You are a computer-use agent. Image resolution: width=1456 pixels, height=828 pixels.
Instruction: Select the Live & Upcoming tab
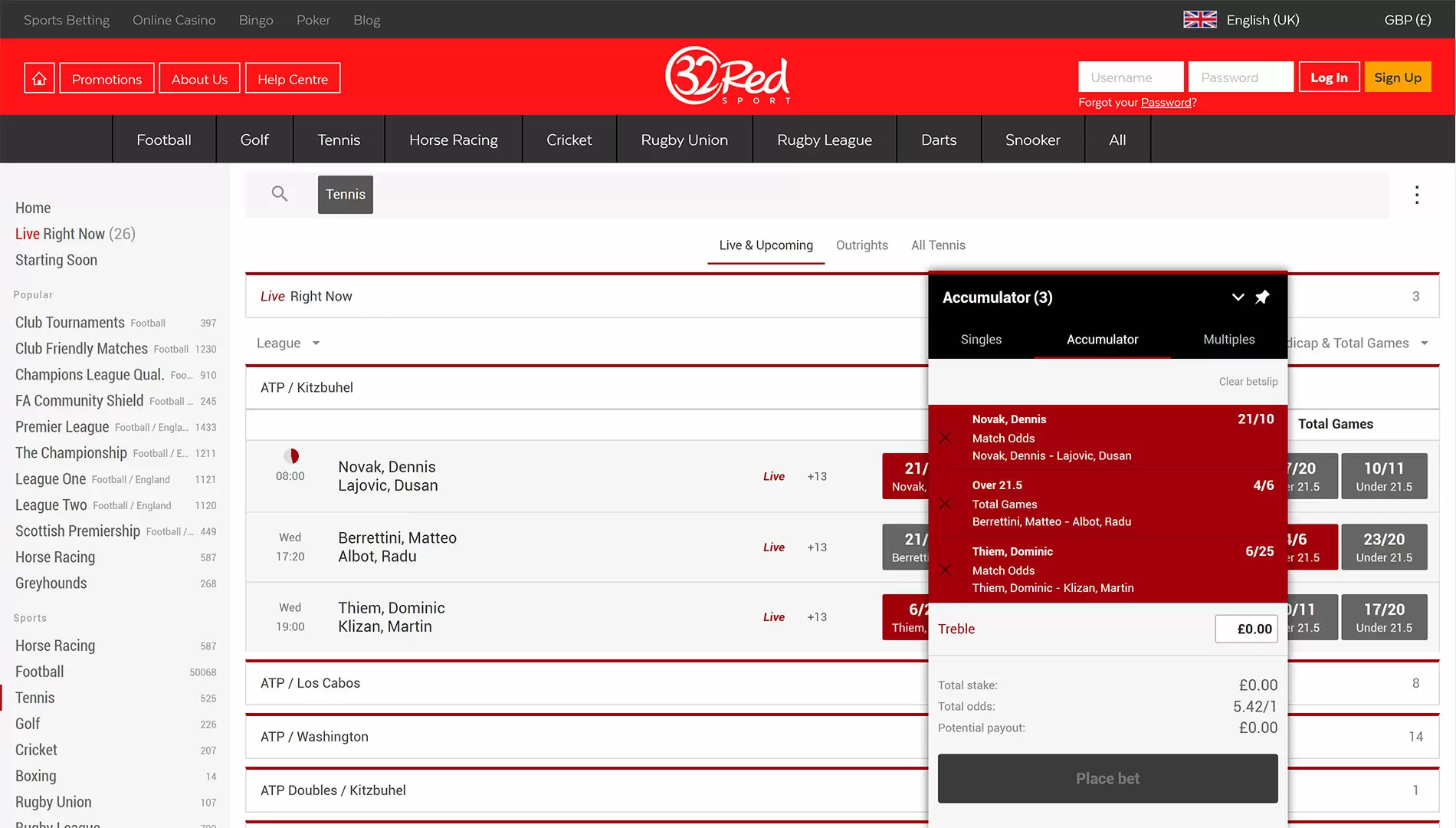click(766, 245)
